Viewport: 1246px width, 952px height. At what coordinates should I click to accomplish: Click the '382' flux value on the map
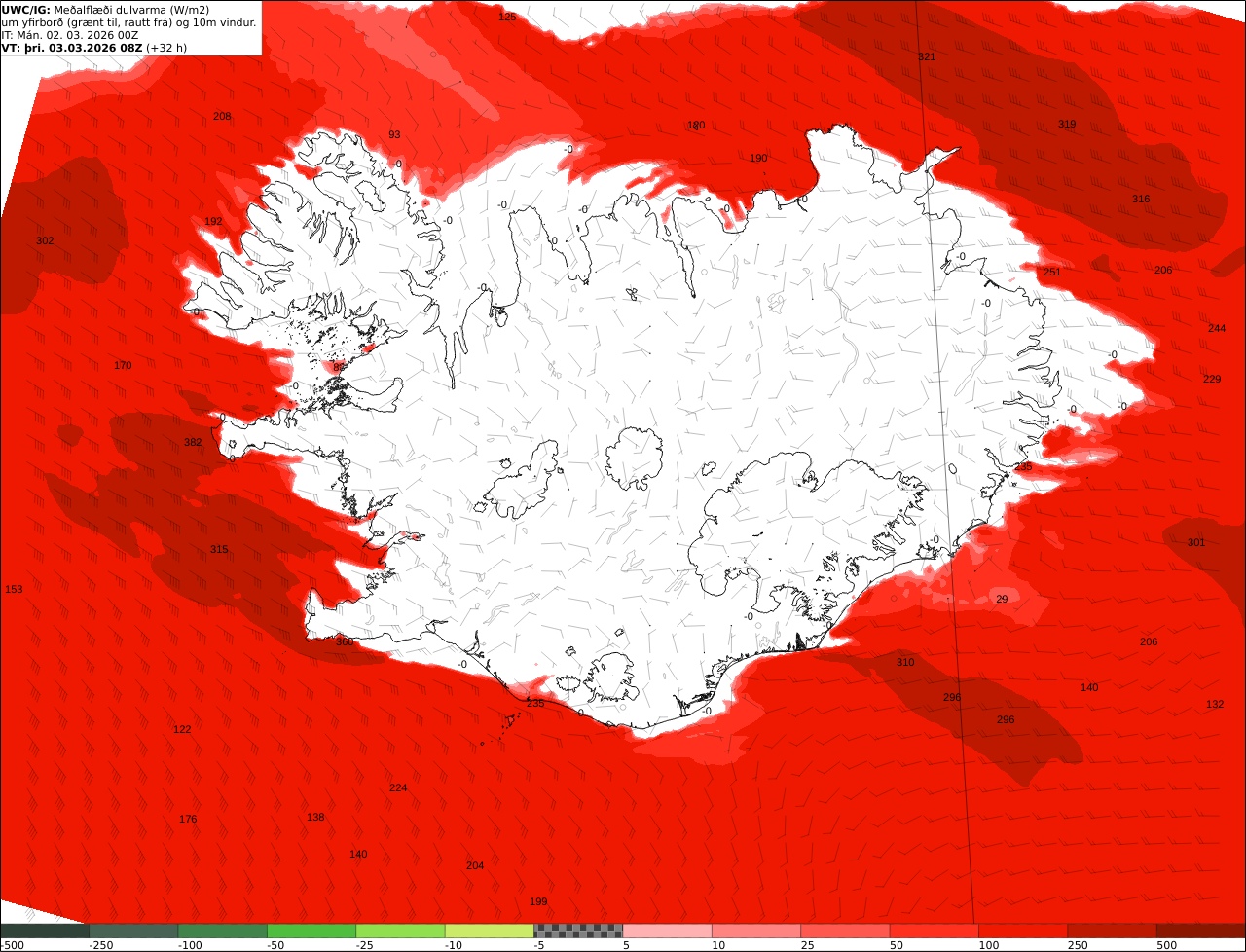(x=193, y=443)
